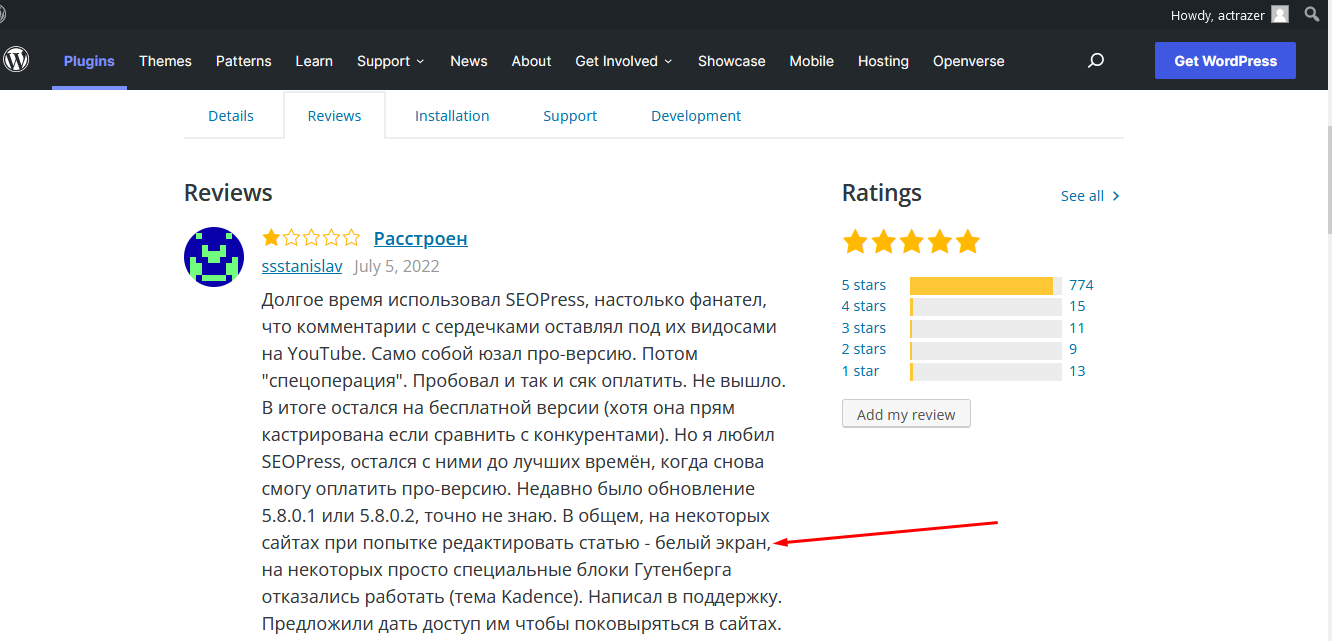
Task: Expand the Support dropdown menu
Action: 391,61
